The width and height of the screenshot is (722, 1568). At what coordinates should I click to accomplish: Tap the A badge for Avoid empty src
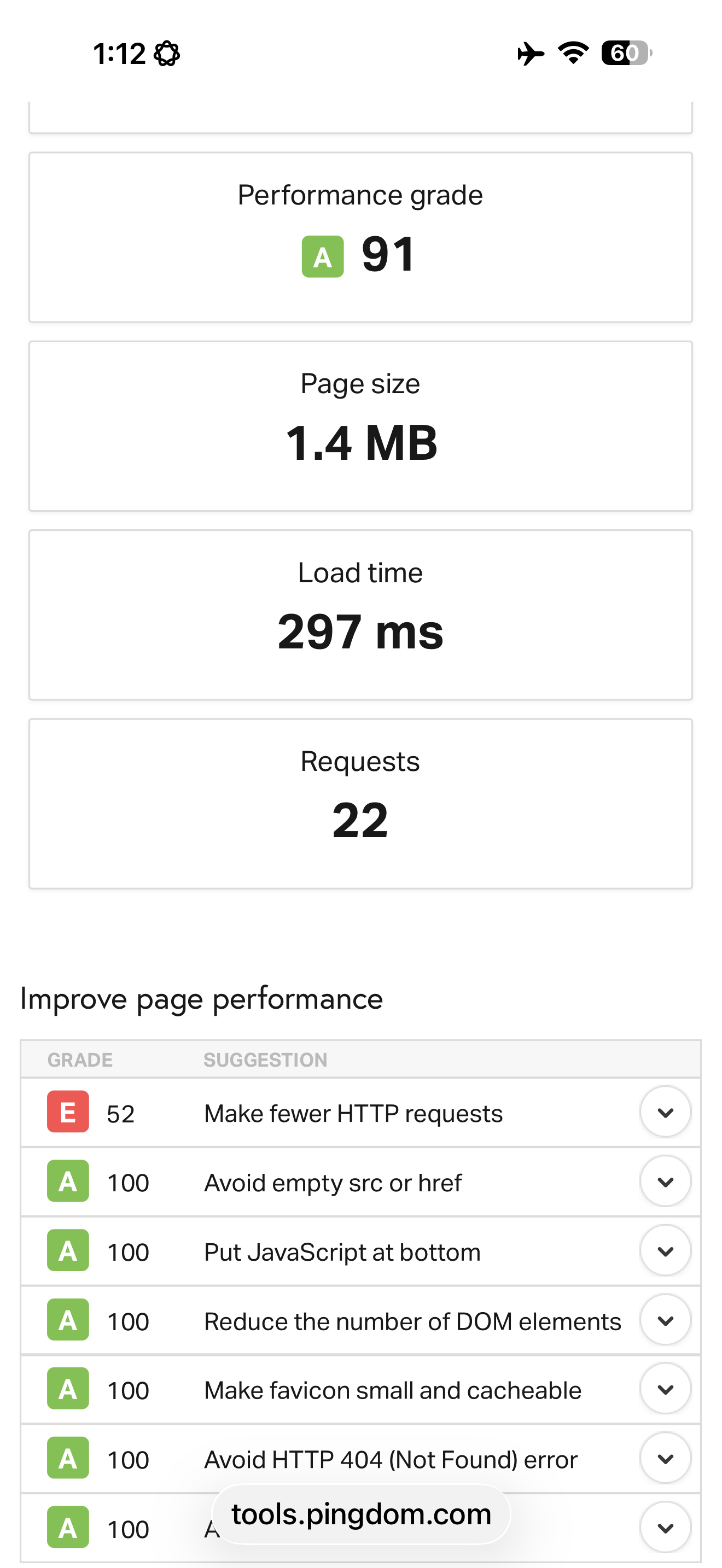click(x=68, y=1181)
